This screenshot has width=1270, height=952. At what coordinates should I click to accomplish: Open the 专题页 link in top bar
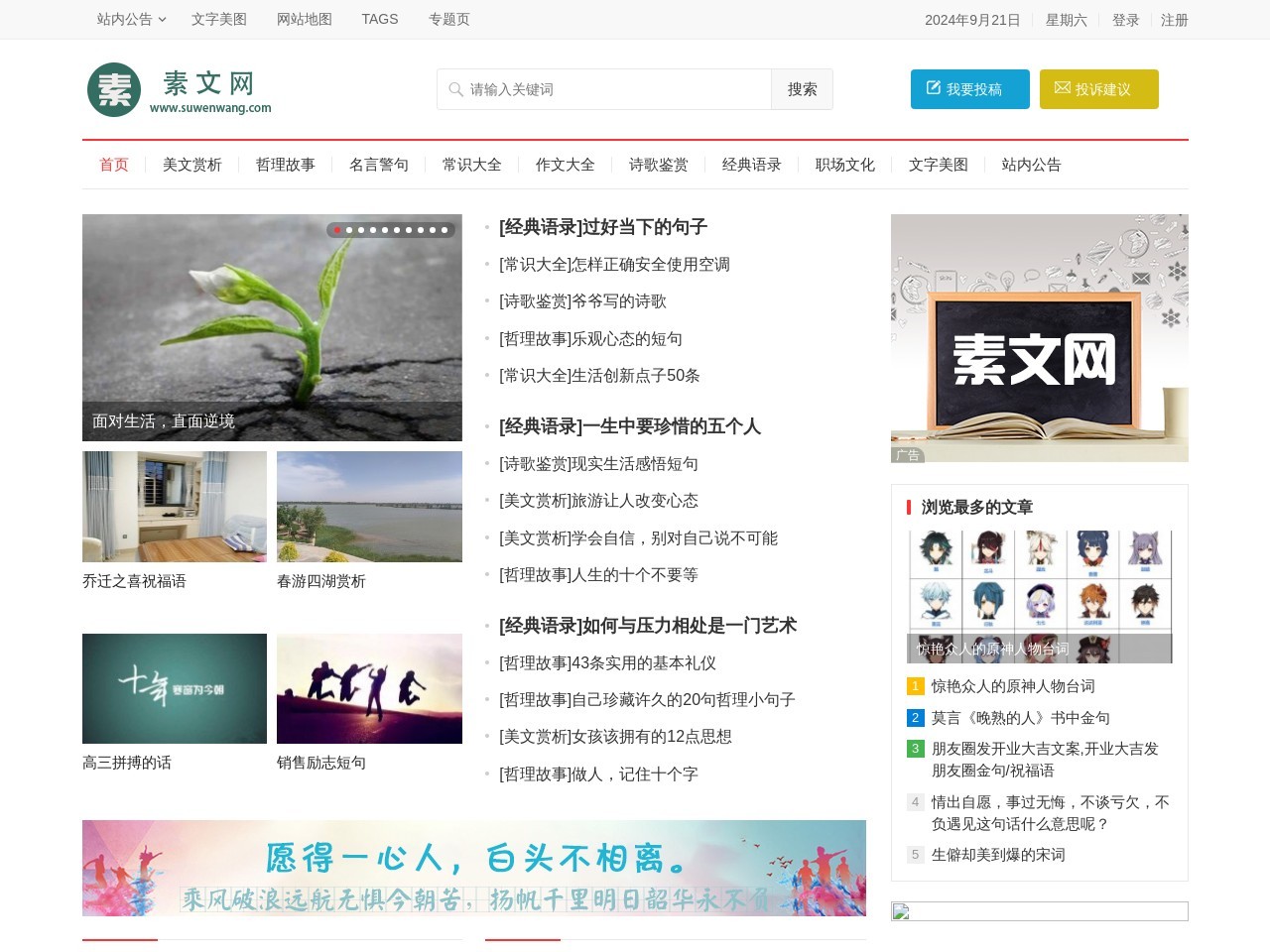[x=448, y=19]
